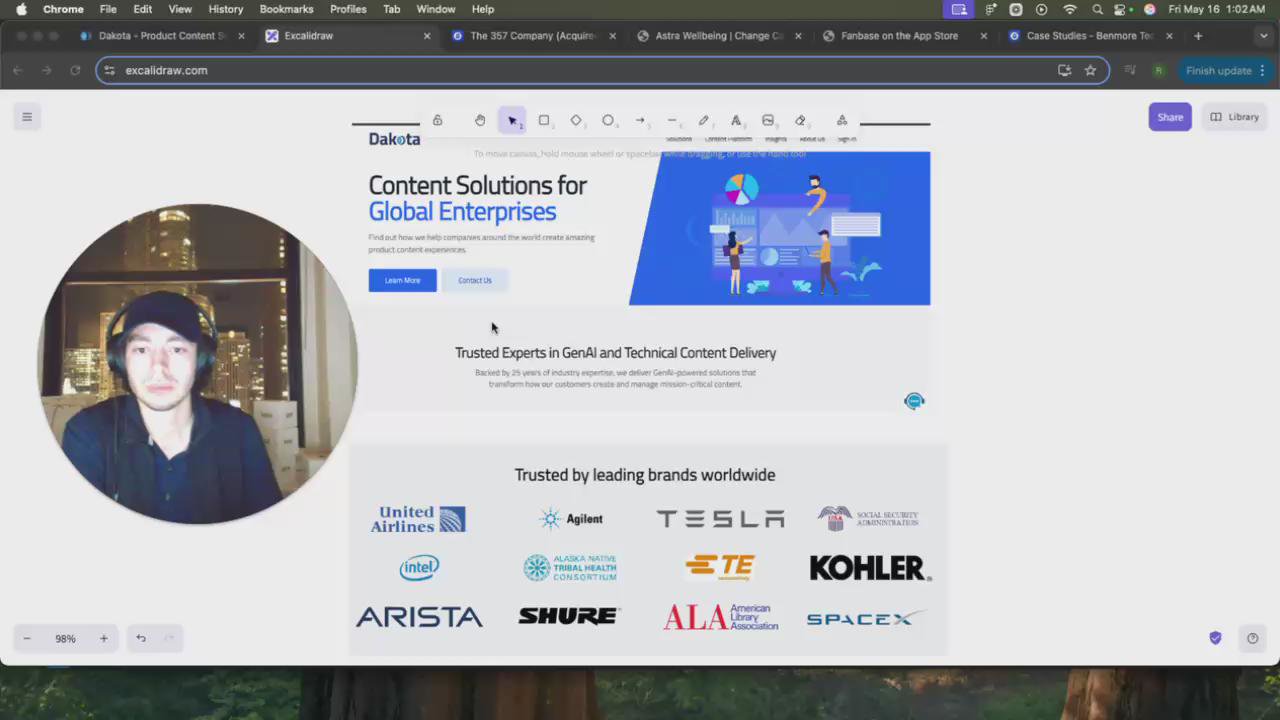Open the Library sidebar panel
1280x720 pixels.
click(x=1235, y=117)
